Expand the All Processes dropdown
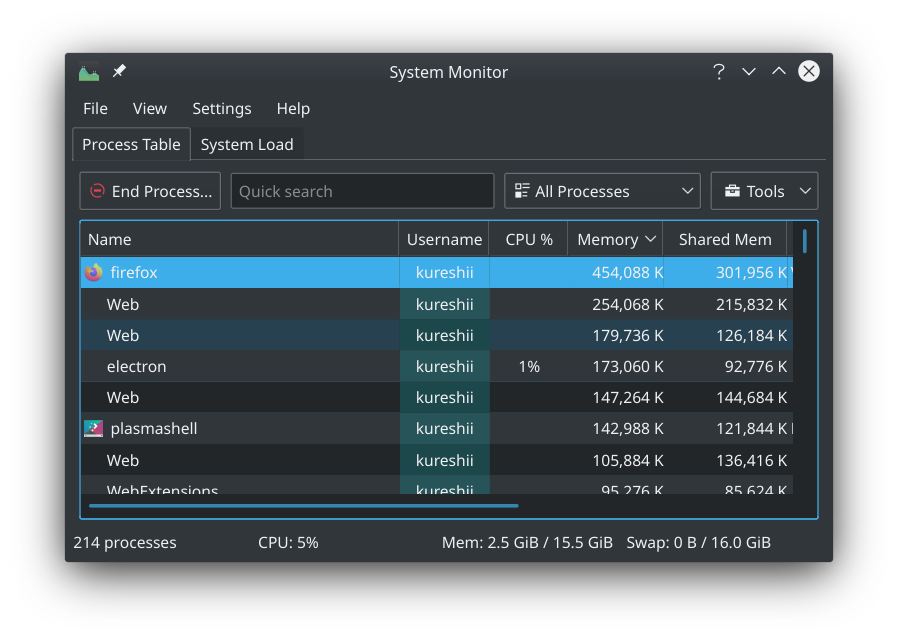 click(x=602, y=191)
